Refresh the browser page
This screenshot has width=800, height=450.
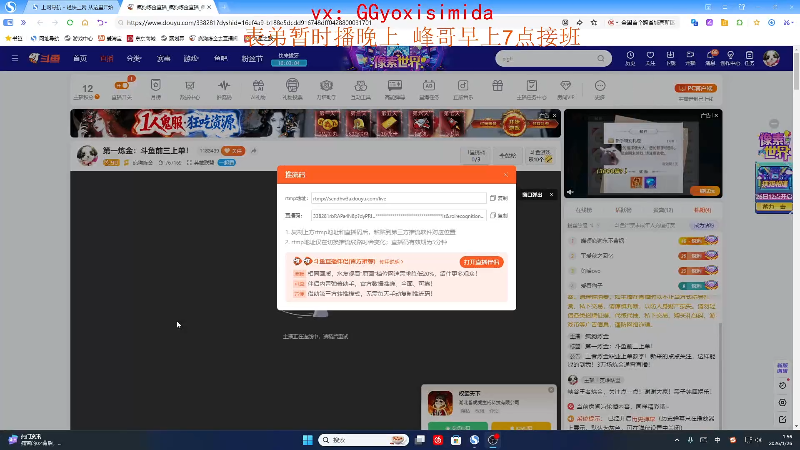tap(70, 22)
